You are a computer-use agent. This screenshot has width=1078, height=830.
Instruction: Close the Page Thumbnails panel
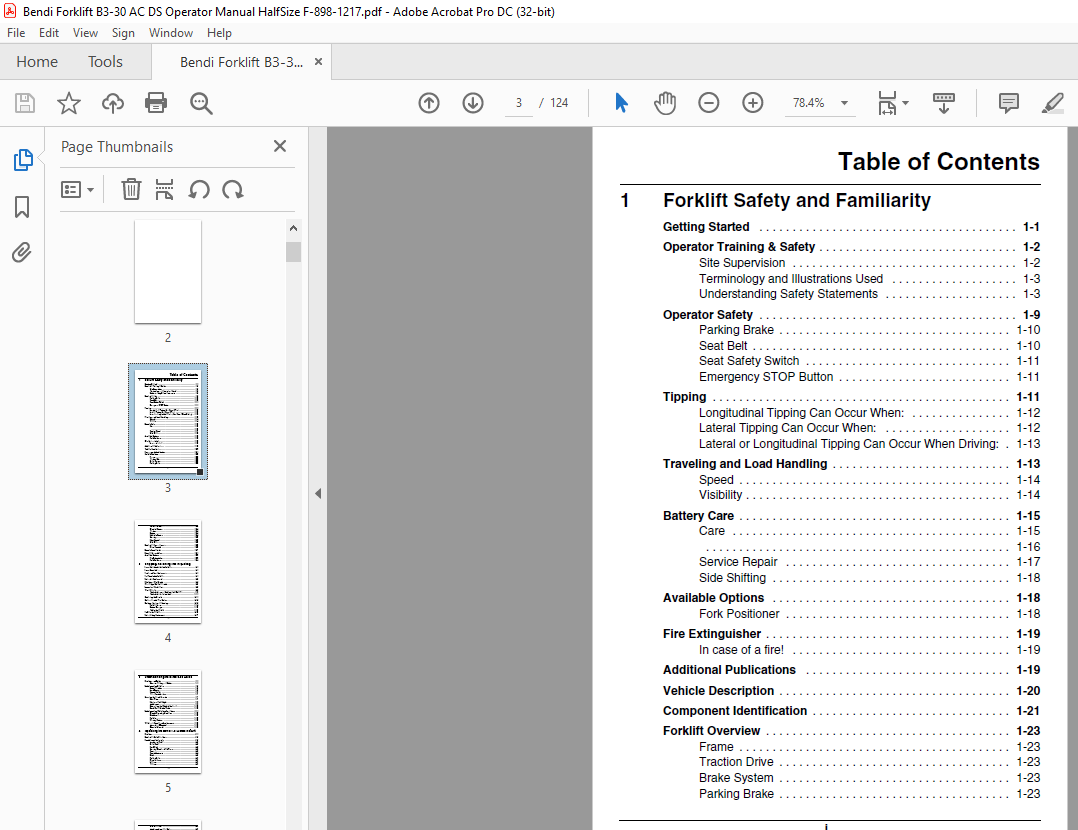click(280, 146)
